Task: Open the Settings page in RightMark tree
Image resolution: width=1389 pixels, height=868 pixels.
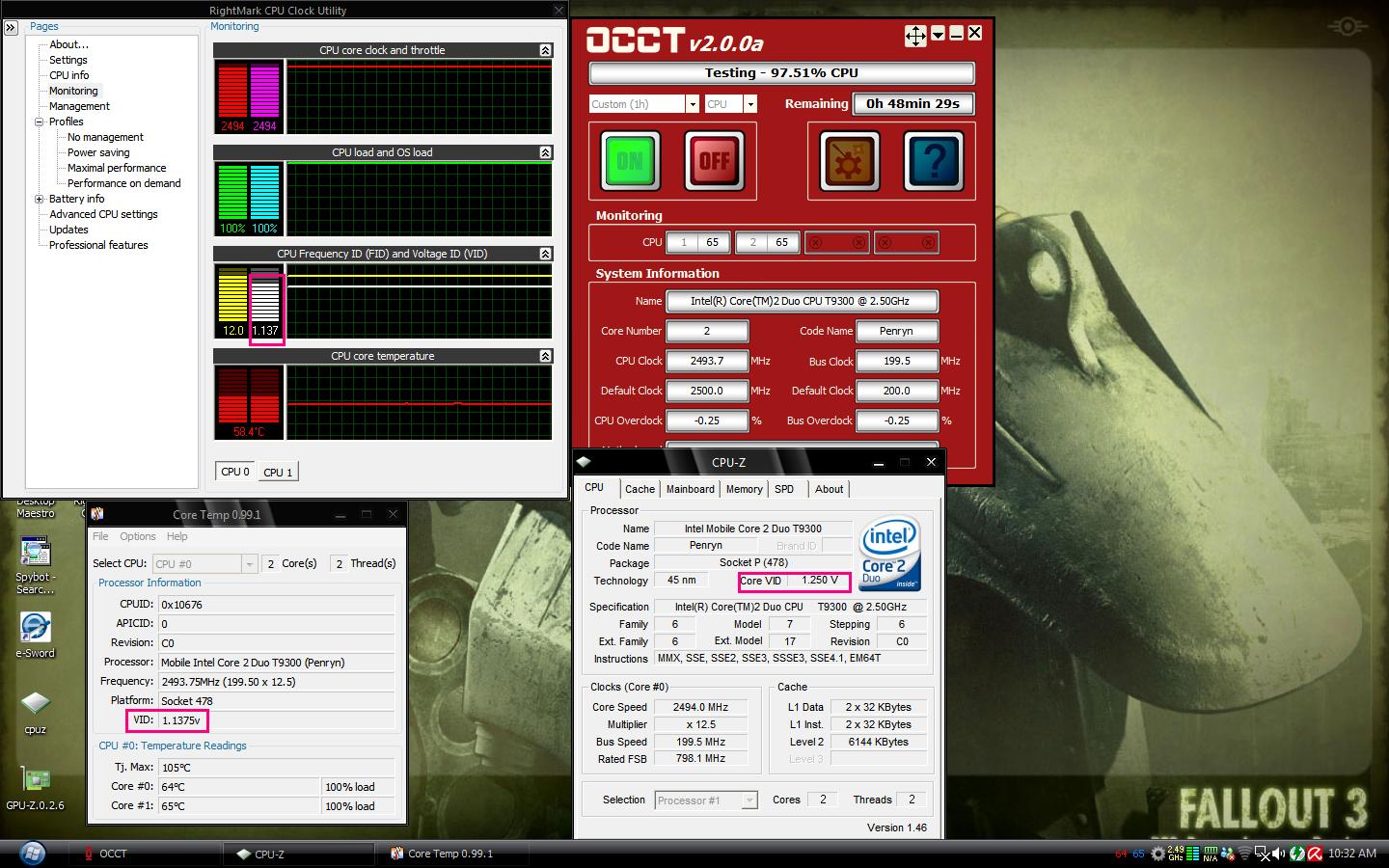Action: pyautogui.click(x=68, y=60)
